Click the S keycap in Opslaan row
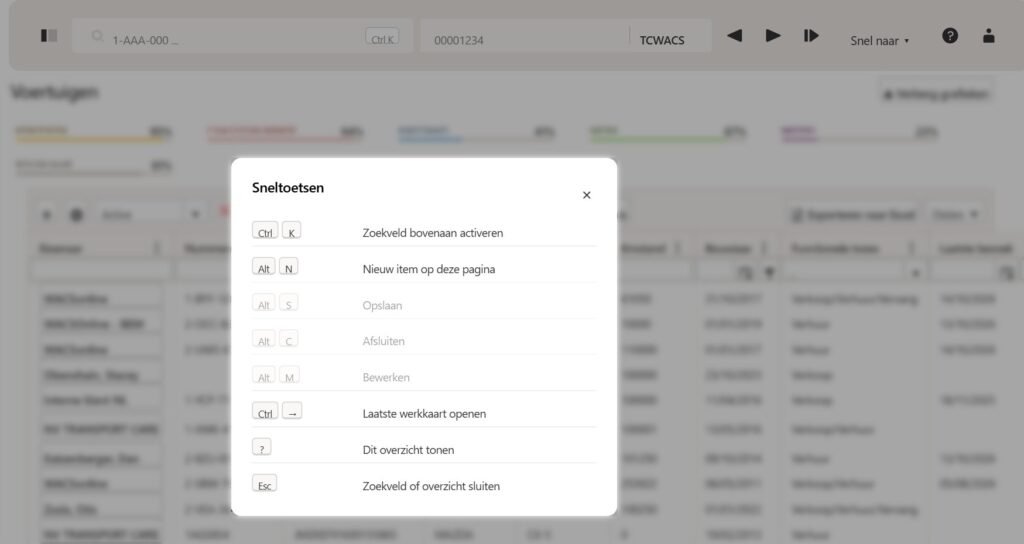The height and width of the screenshot is (544, 1024). 289,304
